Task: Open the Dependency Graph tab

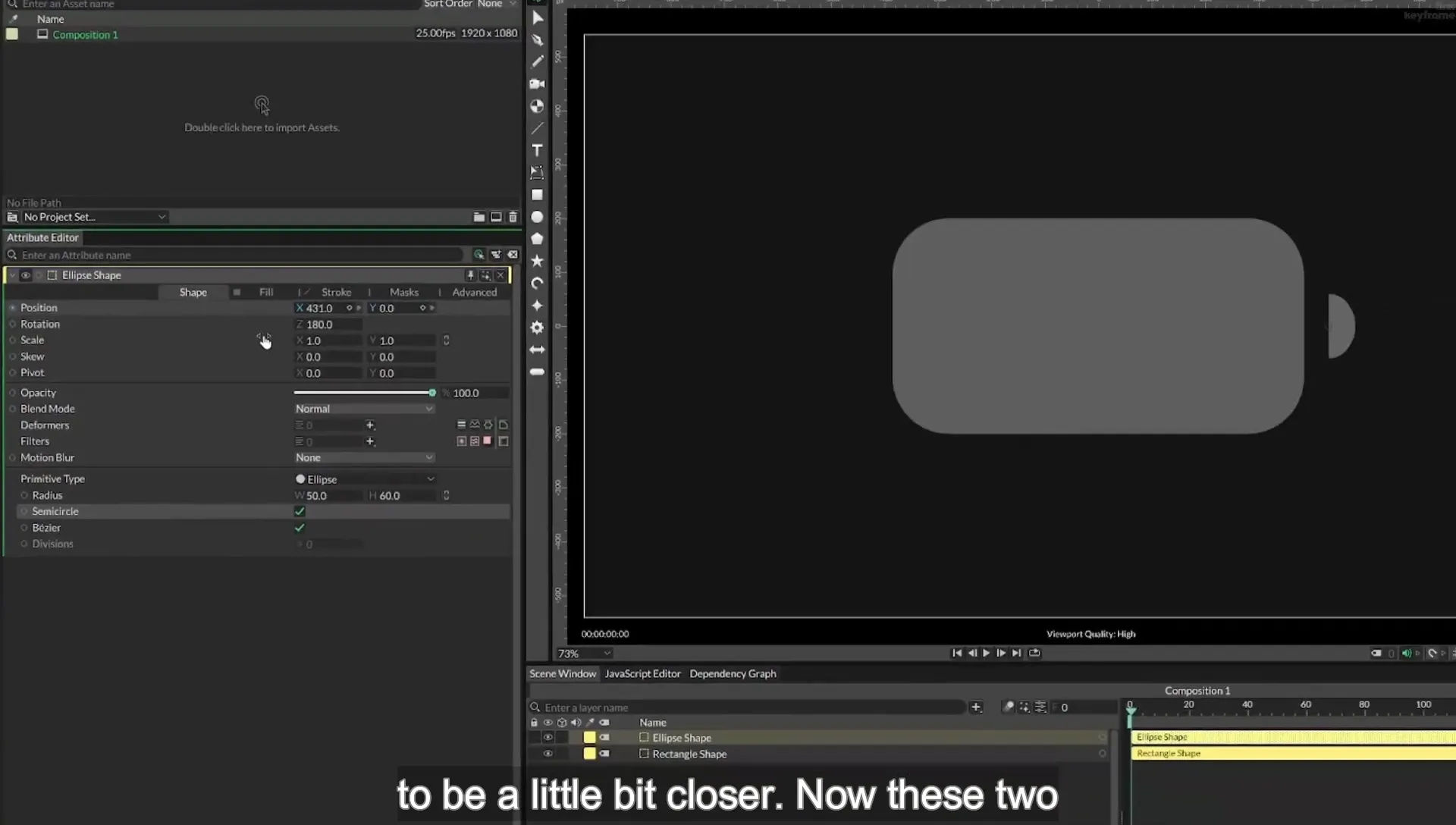Action: pyautogui.click(x=733, y=673)
